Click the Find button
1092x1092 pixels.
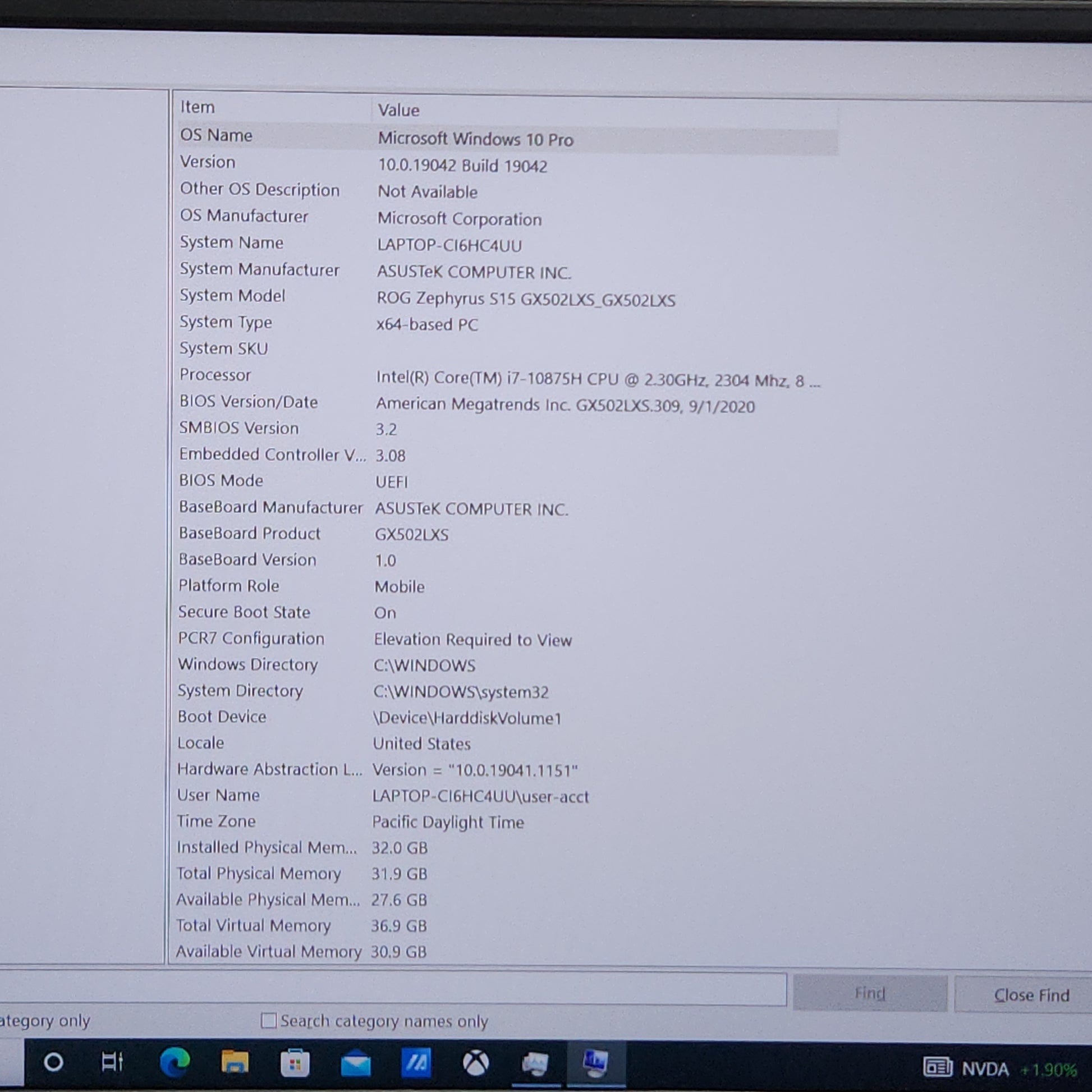(x=869, y=993)
